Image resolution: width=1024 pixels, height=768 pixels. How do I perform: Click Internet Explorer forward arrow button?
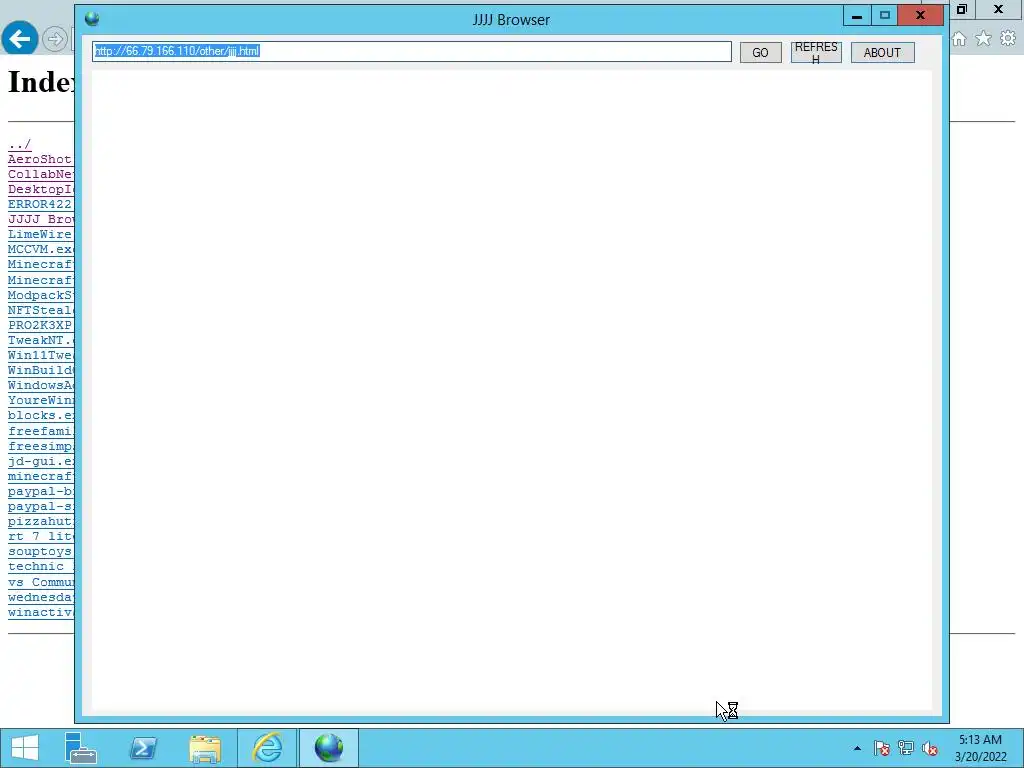55,39
